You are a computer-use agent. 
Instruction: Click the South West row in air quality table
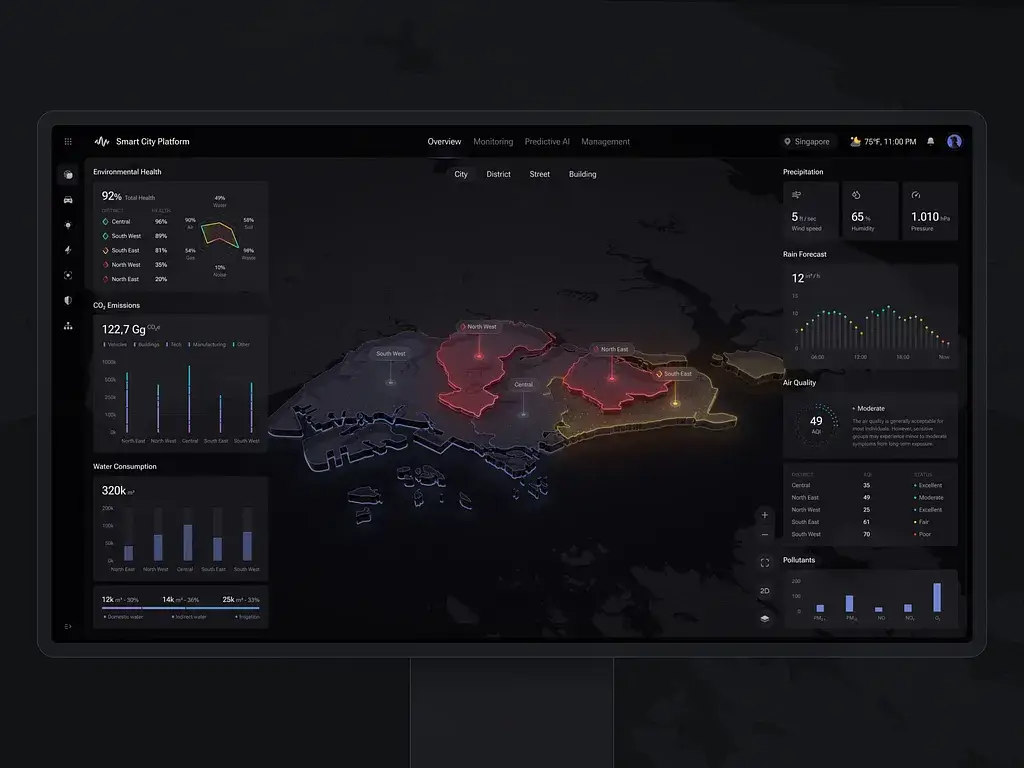[x=869, y=534]
